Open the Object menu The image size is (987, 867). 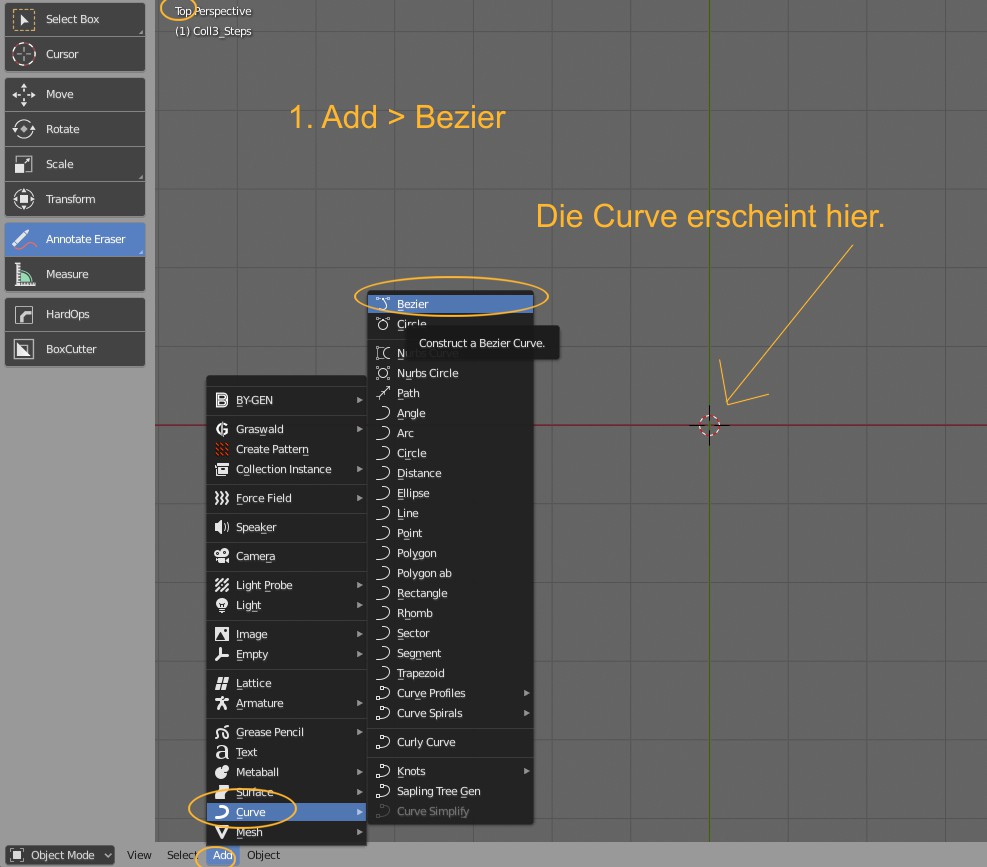click(x=263, y=855)
